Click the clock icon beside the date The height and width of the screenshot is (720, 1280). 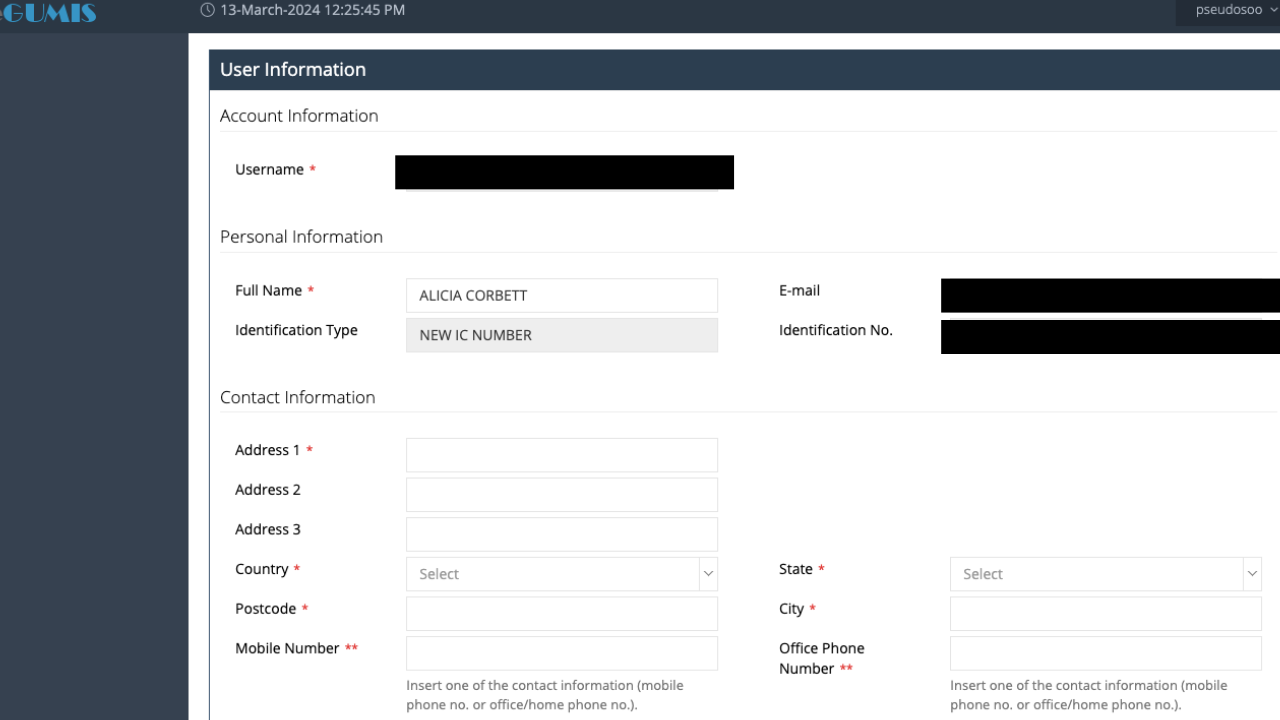click(208, 10)
